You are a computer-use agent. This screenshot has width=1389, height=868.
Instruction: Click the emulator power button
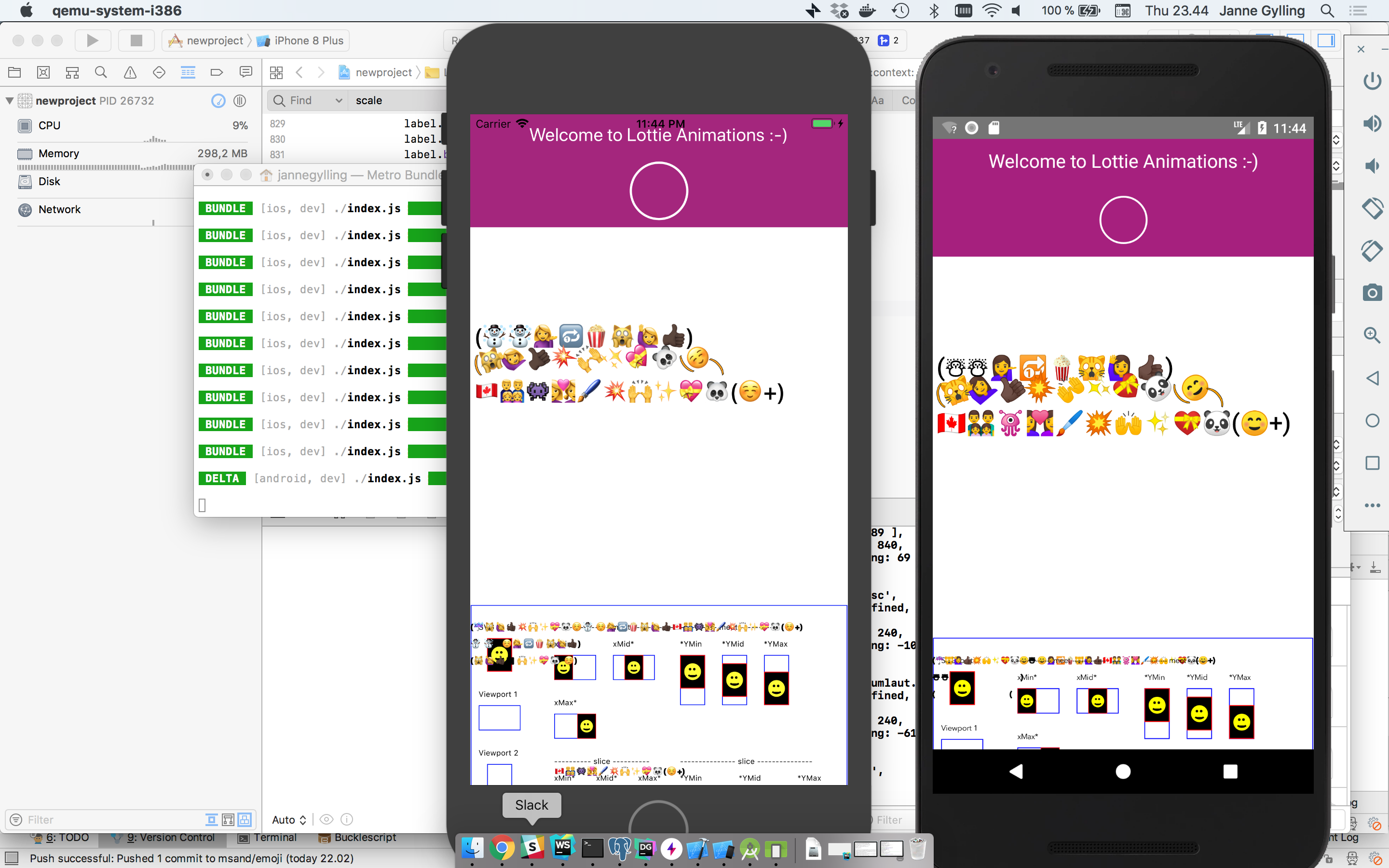[x=1372, y=81]
